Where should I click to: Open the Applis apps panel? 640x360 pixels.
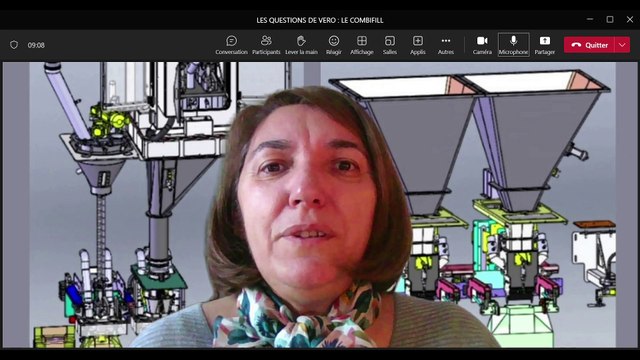(x=418, y=45)
